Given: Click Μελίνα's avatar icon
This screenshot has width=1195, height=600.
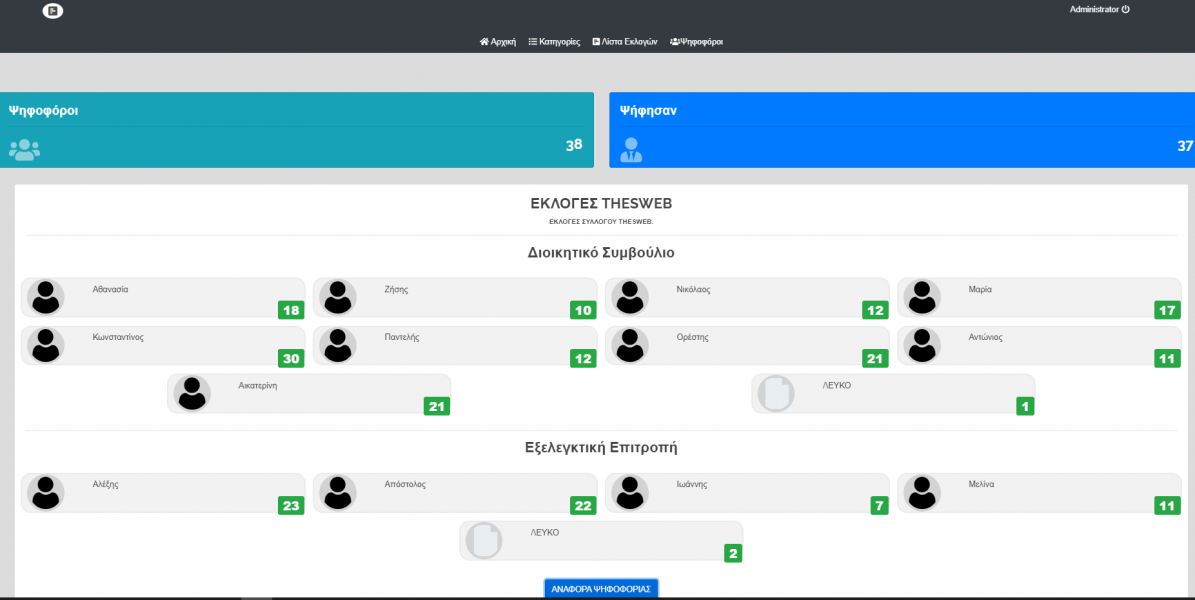Looking at the screenshot, I should coord(919,493).
